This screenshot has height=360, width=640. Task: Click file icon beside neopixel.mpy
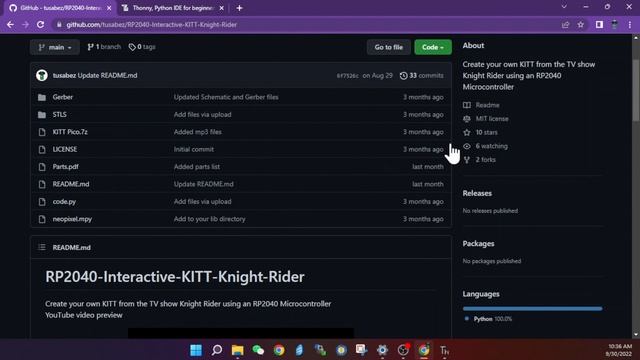click(x=42, y=219)
